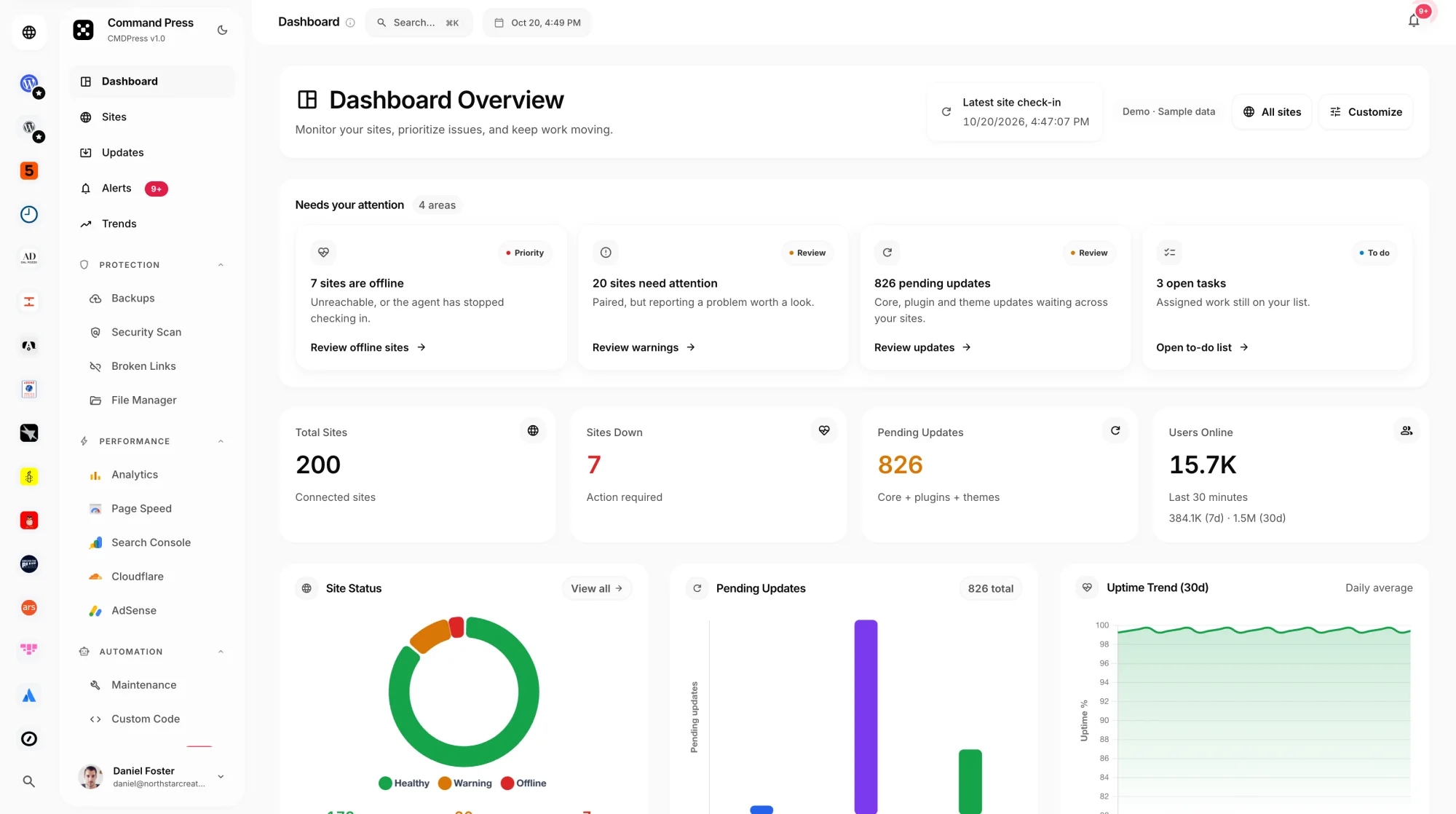Expand Daniel Foster account menu
Screen dimensions: 1456x814
[x=221, y=777]
